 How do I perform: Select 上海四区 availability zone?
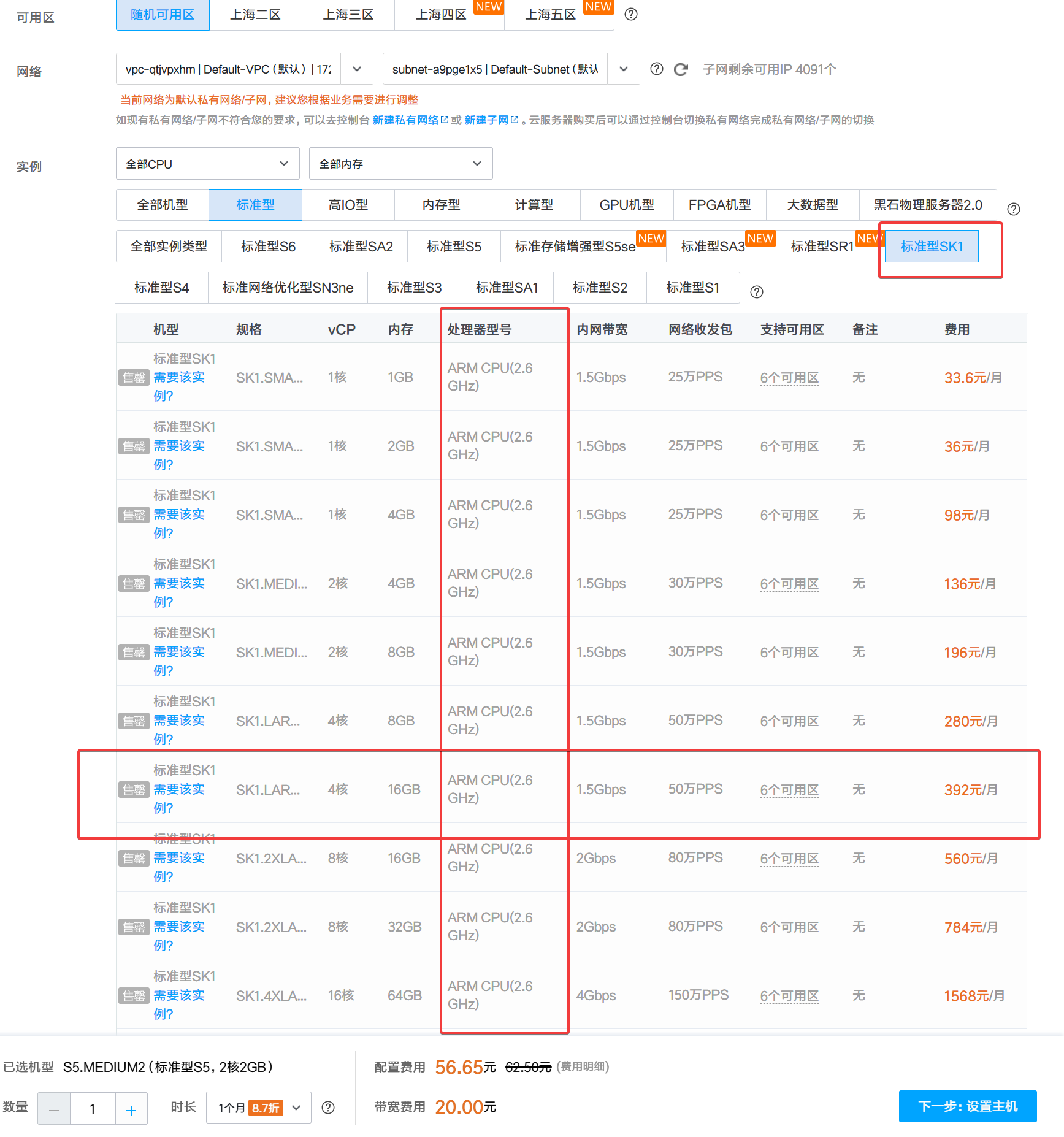[450, 15]
